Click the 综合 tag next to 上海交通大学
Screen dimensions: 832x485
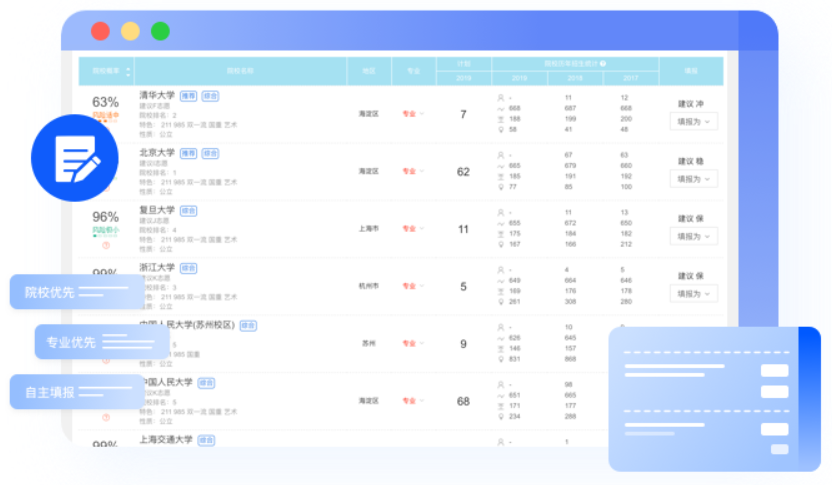point(206,440)
